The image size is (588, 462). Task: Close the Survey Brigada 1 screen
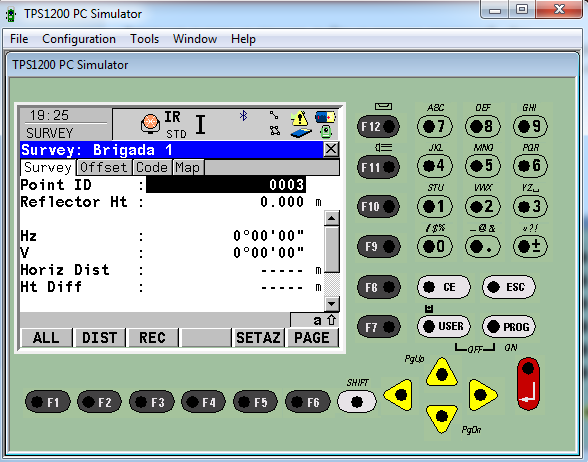click(331, 149)
